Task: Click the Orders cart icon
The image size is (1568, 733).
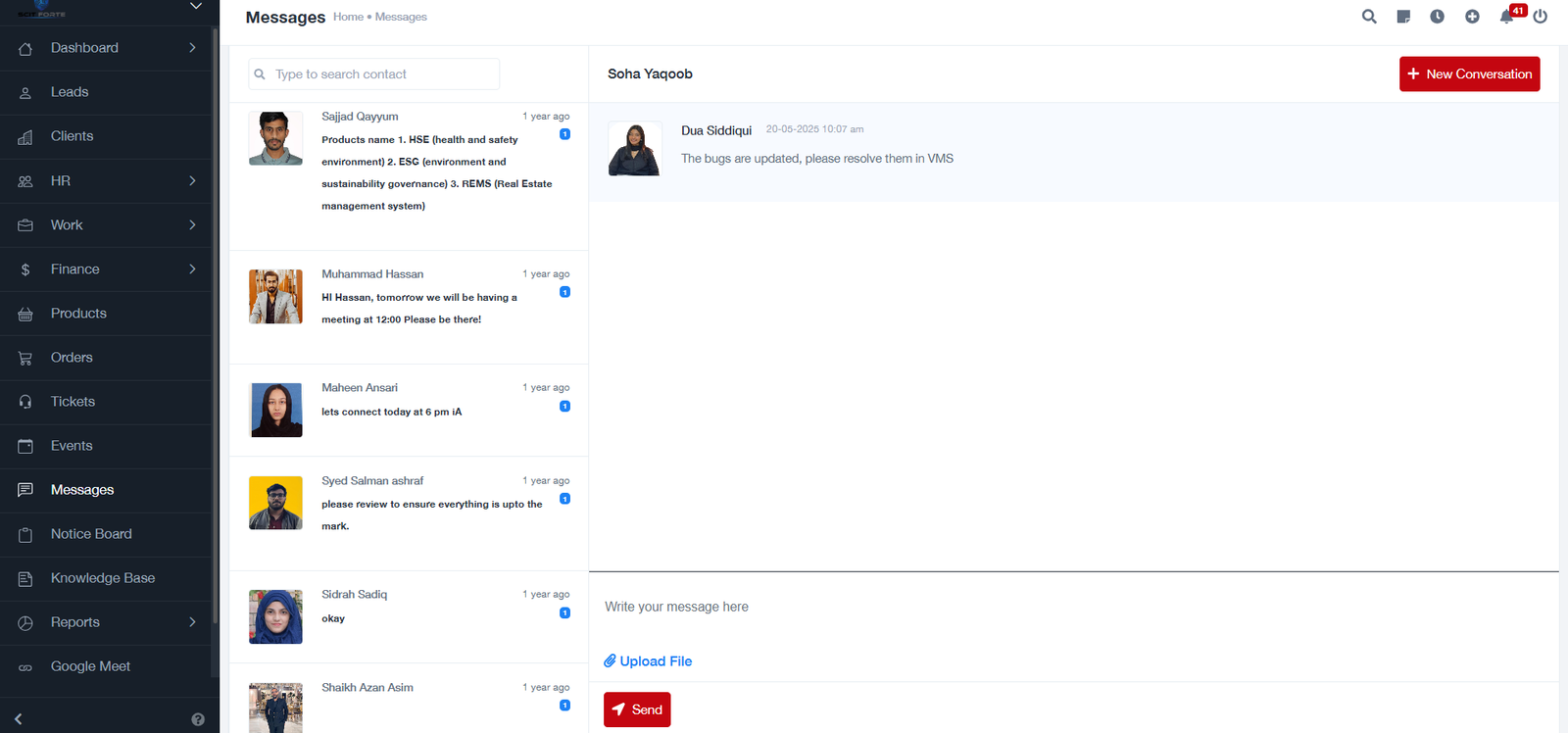Action: (25, 358)
